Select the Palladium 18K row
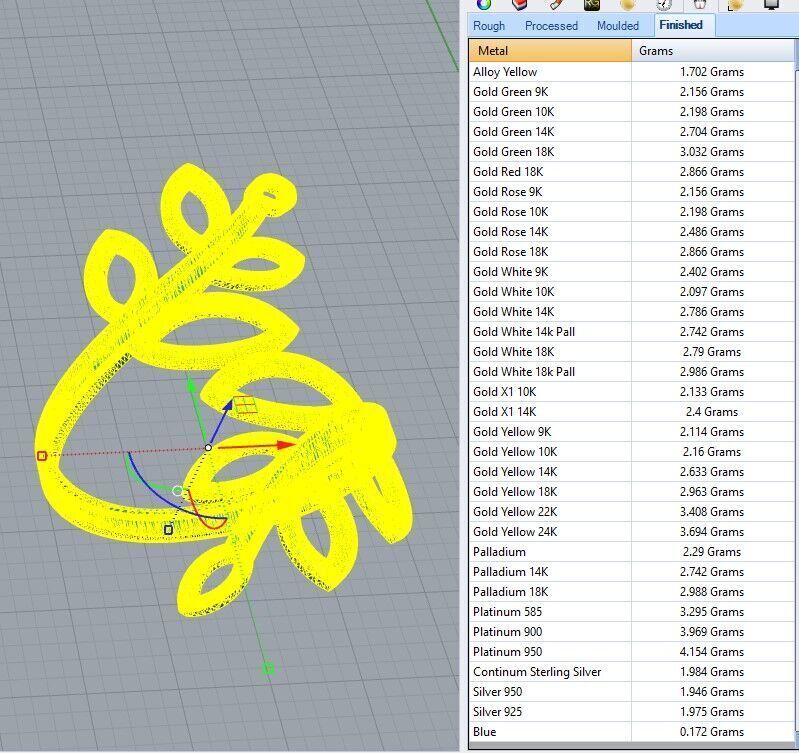The image size is (799, 753). (x=631, y=591)
